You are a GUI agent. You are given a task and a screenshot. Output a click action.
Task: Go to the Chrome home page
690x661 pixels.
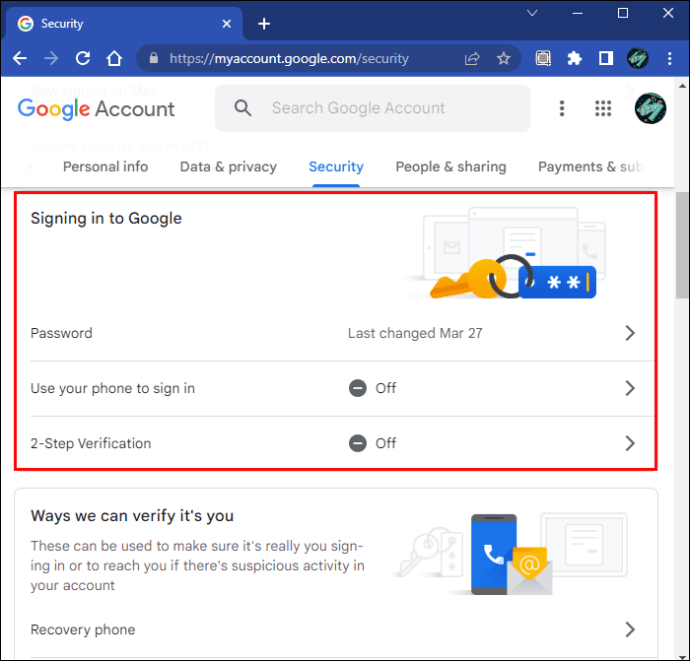click(x=115, y=58)
